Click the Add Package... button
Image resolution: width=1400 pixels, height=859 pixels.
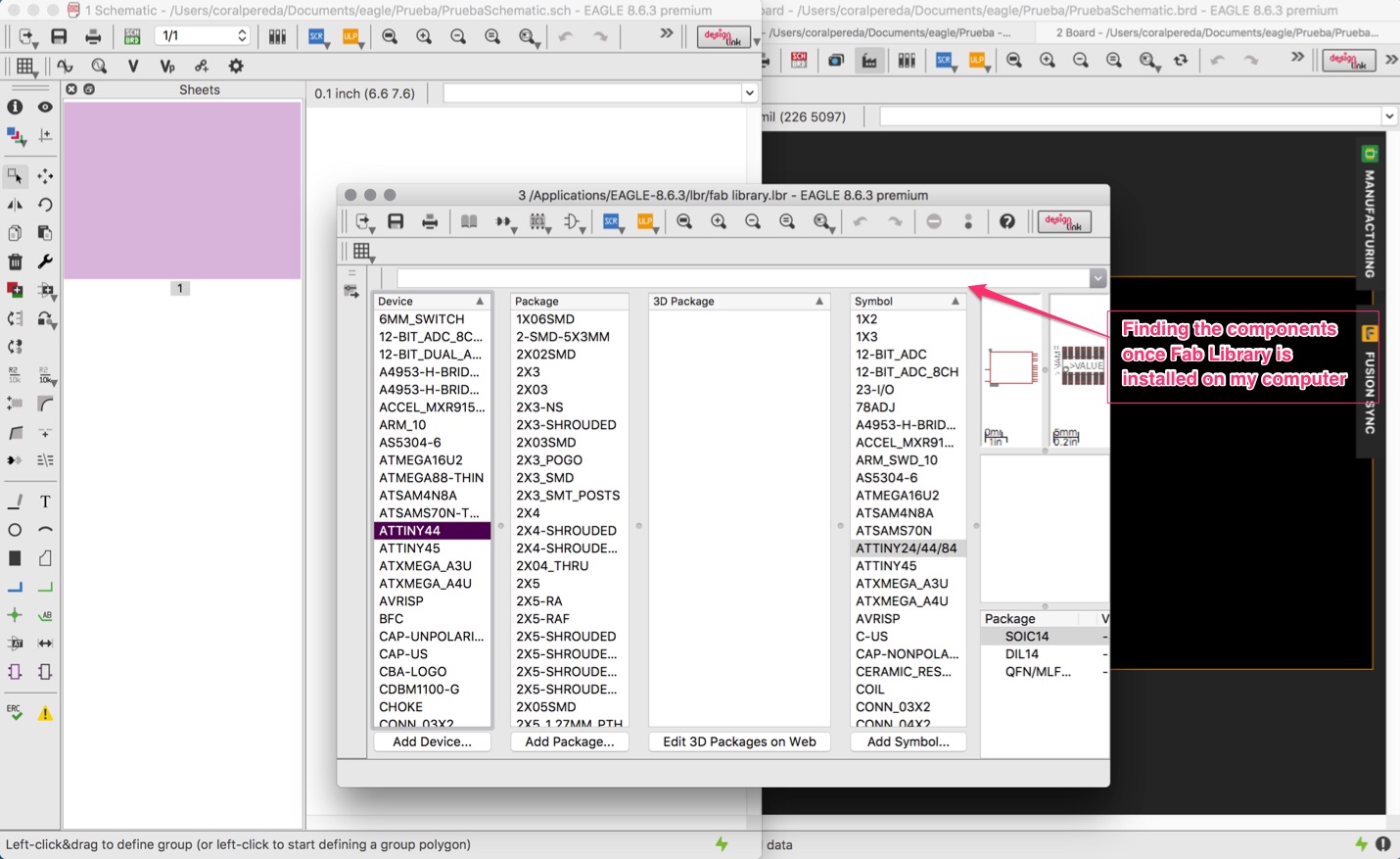pyautogui.click(x=570, y=741)
